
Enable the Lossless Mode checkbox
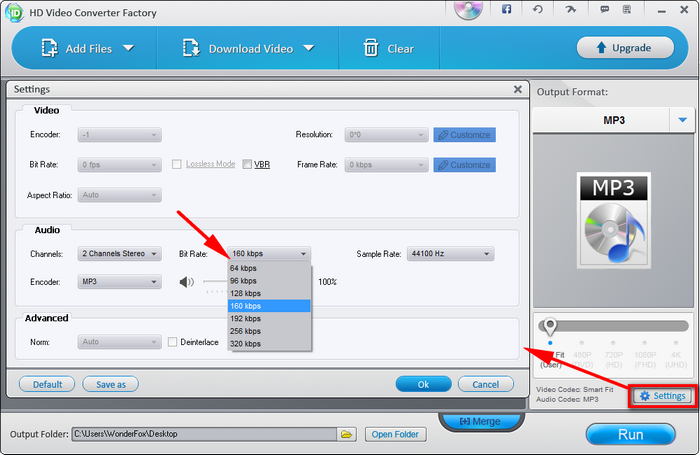[x=177, y=164]
